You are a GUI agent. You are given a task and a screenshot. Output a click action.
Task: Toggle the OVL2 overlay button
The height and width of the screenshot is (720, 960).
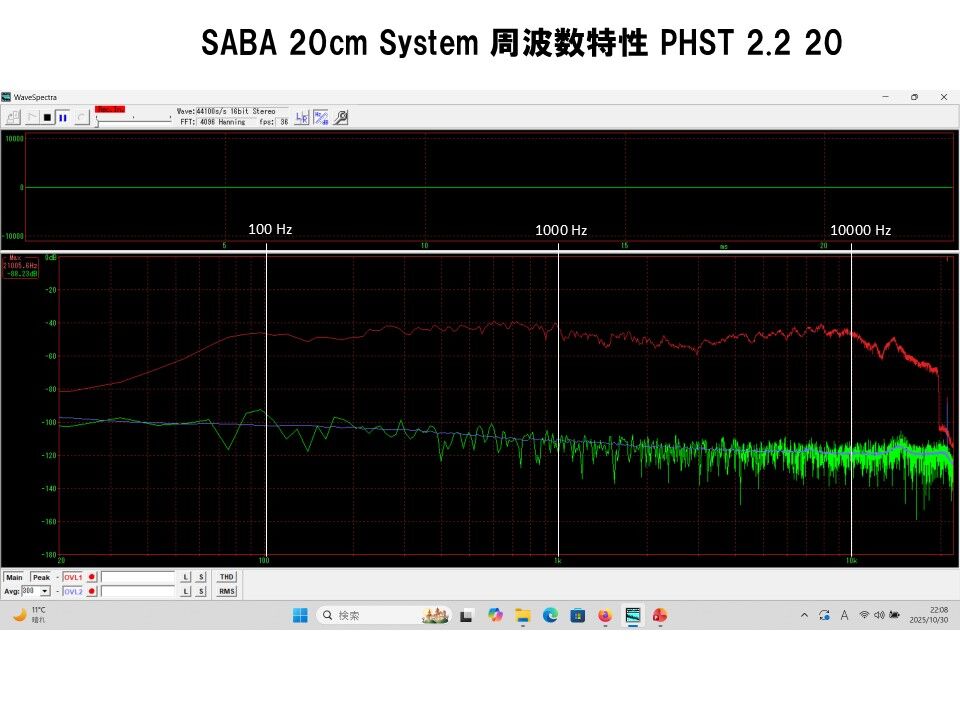[x=73, y=591]
